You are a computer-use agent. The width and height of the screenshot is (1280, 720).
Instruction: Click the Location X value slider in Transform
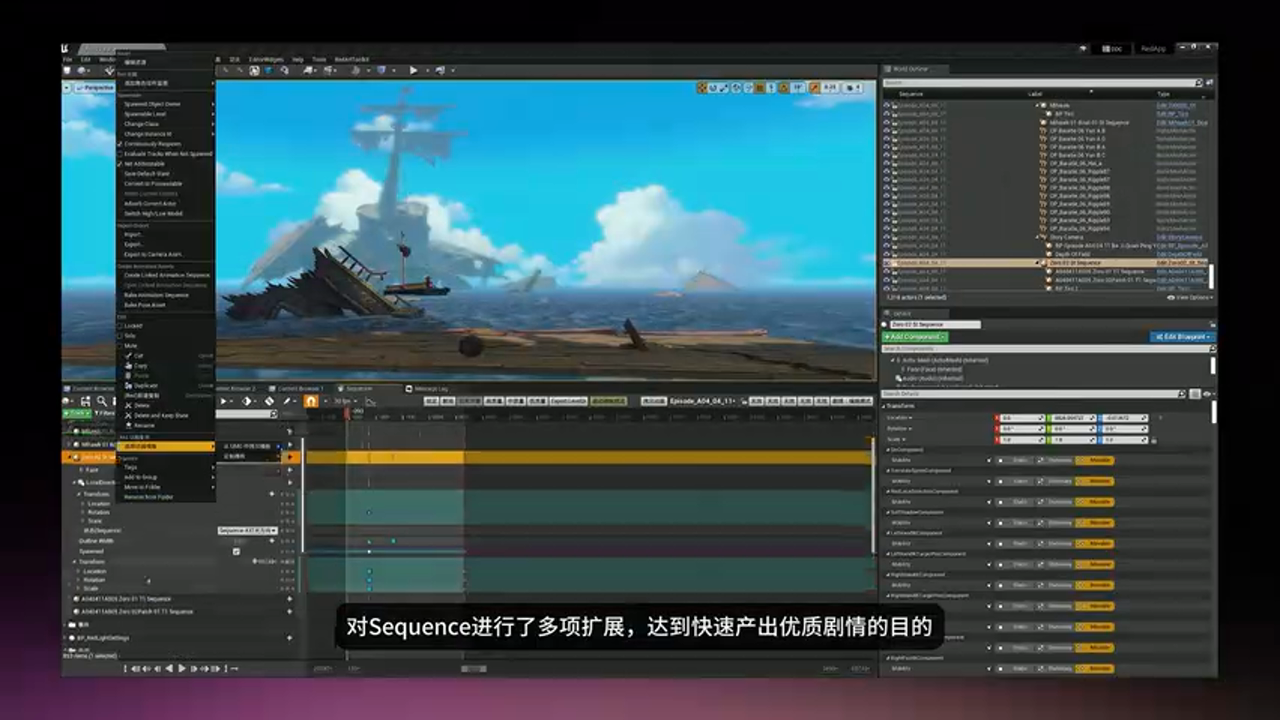pos(1021,417)
